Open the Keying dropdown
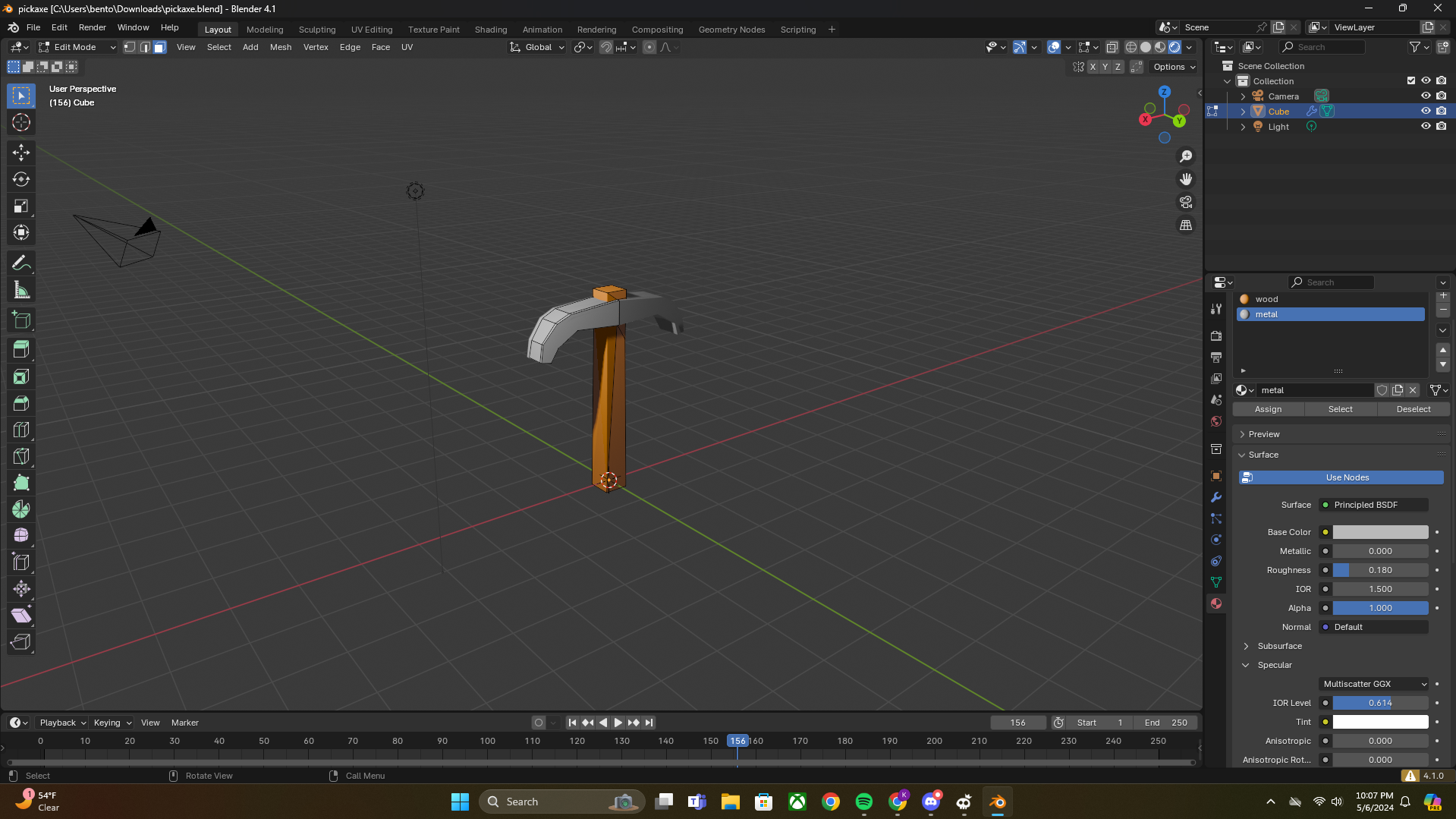Screen dimensions: 1456x819 pyautogui.click(x=112, y=723)
